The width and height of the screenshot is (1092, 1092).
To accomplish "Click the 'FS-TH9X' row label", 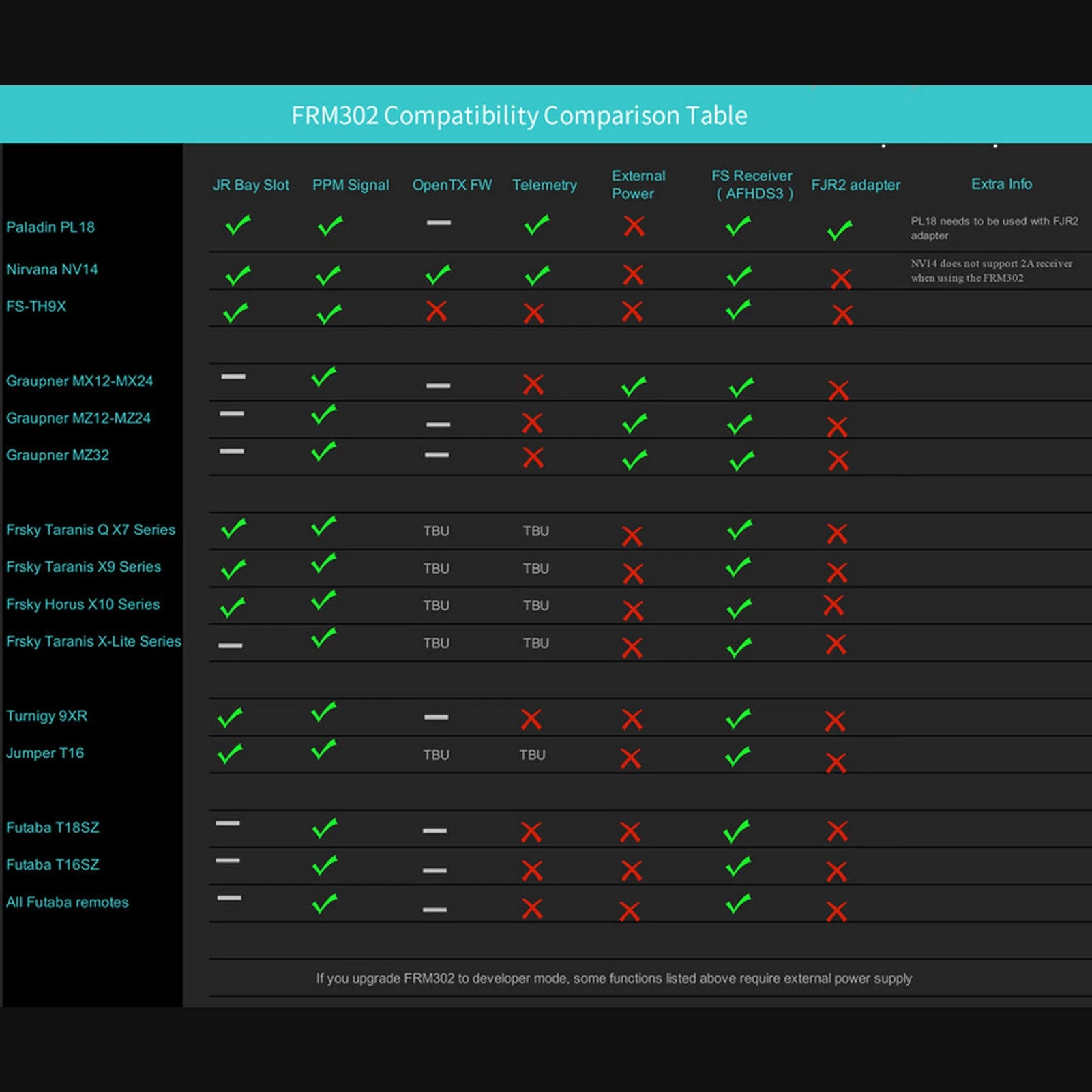I will pyautogui.click(x=36, y=306).
